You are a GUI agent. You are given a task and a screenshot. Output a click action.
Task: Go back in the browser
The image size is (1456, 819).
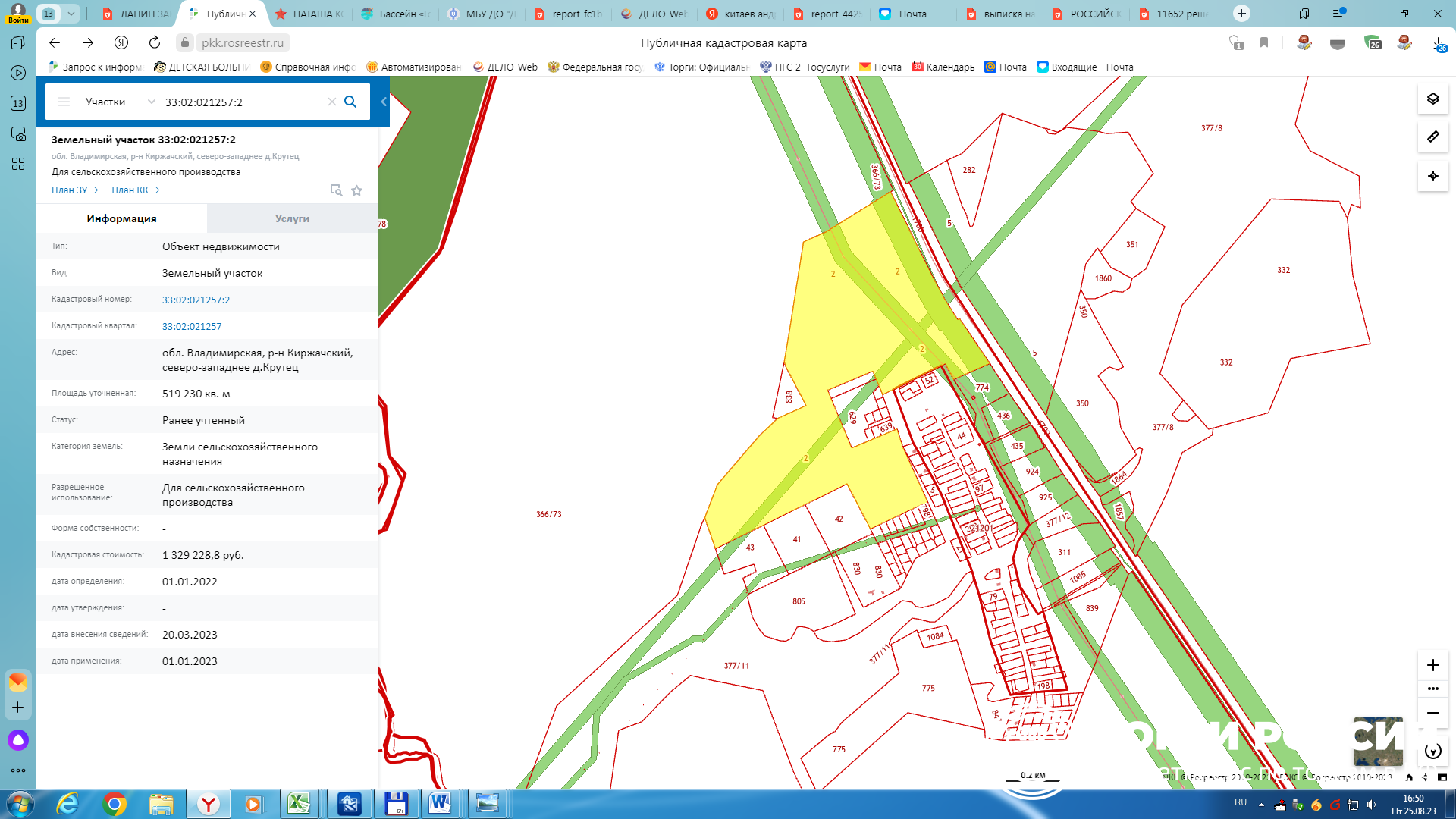[x=55, y=42]
